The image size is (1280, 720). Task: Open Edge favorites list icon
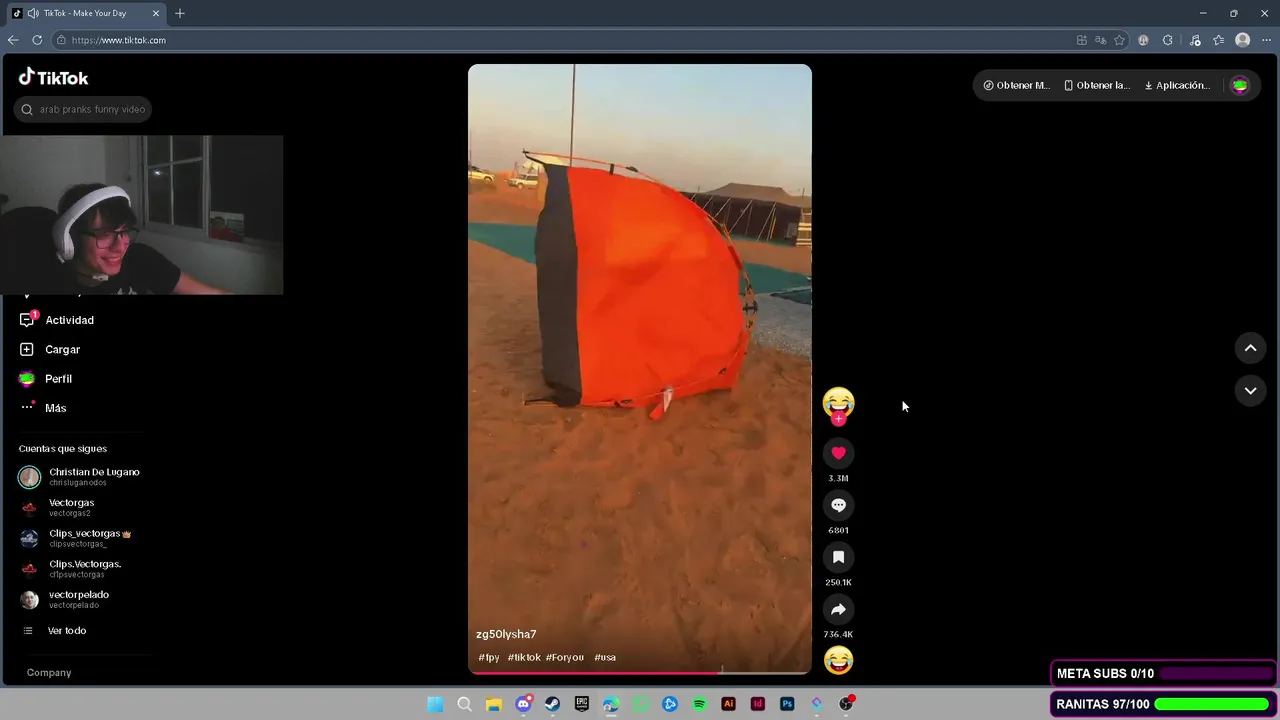click(1218, 40)
